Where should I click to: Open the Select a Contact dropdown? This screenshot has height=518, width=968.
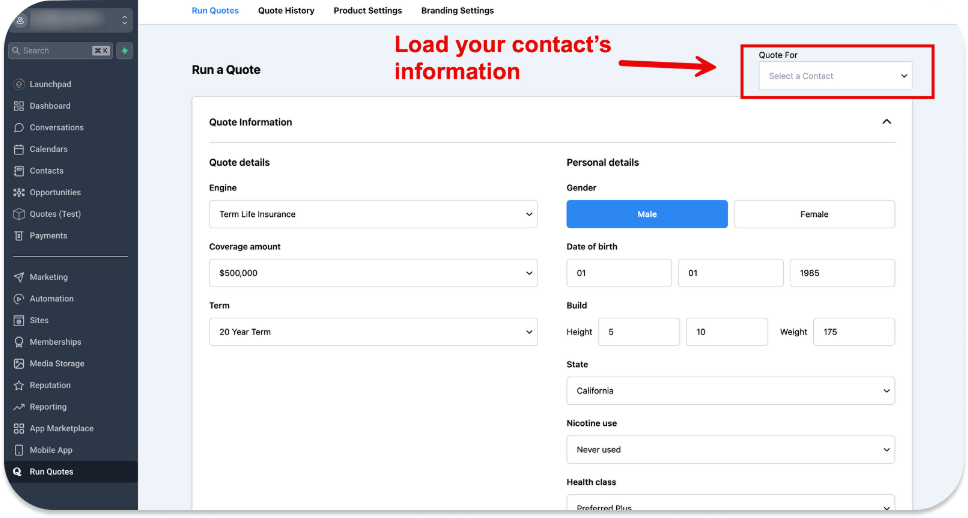(835, 76)
